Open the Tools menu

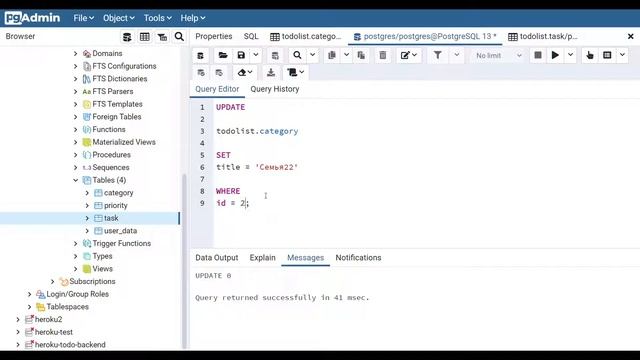click(157, 18)
